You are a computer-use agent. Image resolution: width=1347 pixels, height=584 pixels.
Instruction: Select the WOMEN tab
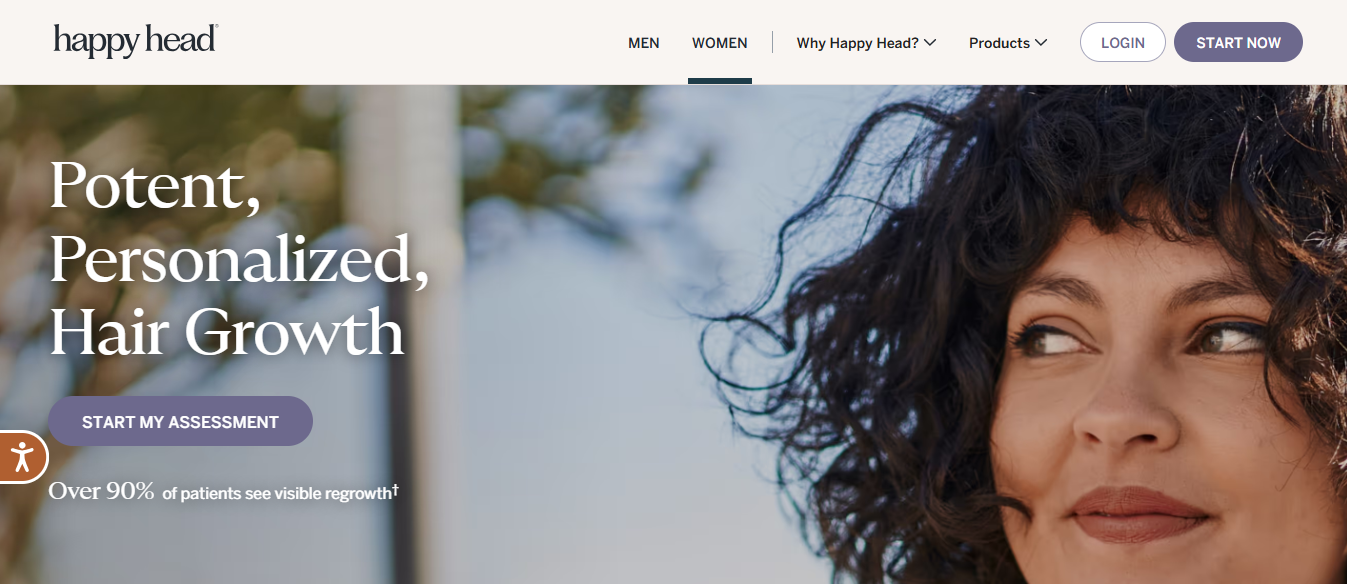[x=720, y=43]
